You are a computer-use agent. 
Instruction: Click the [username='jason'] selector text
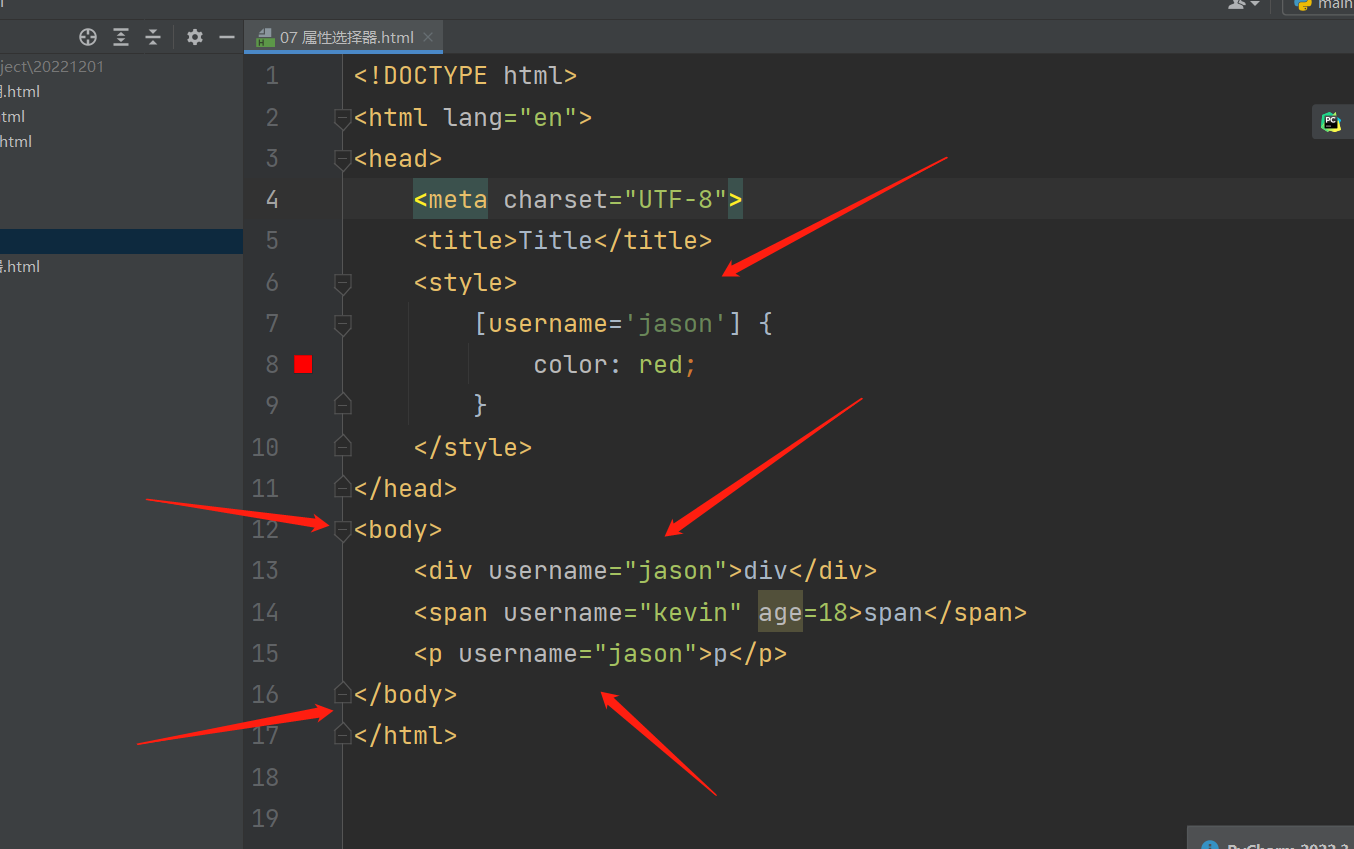(x=608, y=324)
